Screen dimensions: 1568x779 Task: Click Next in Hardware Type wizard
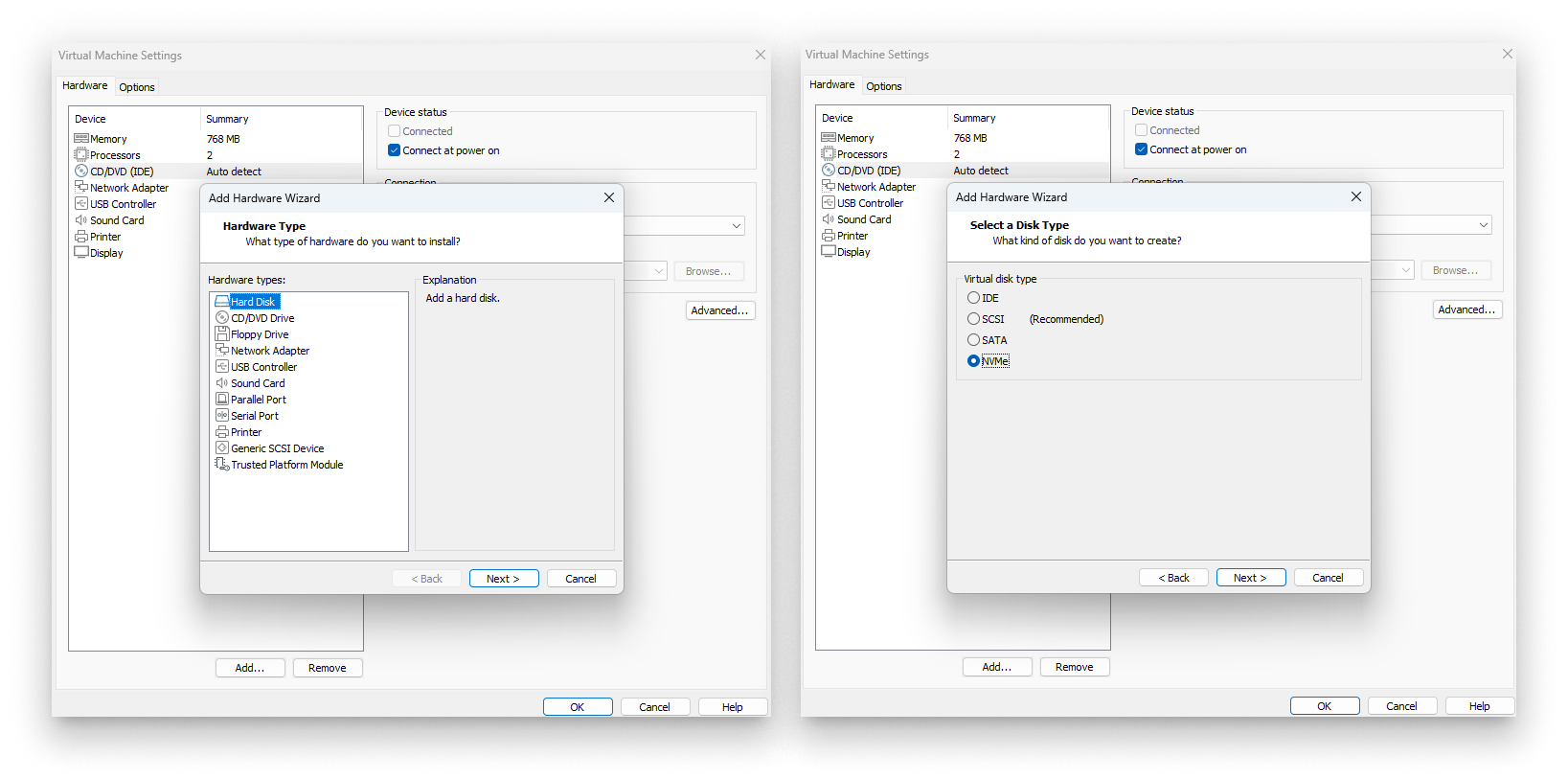click(x=504, y=579)
